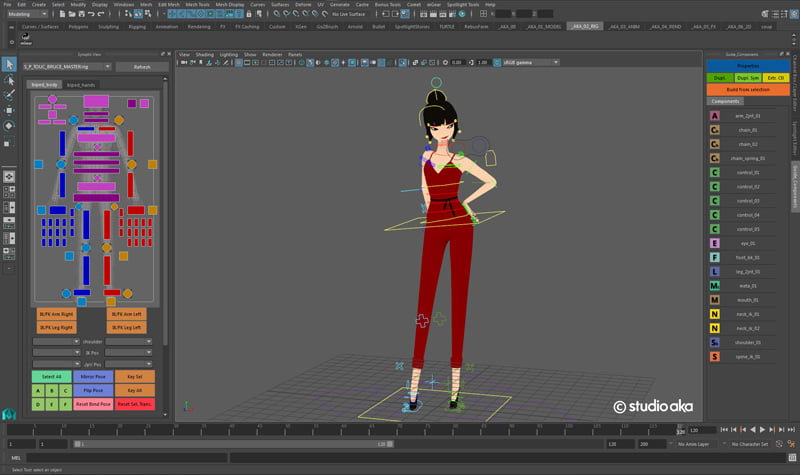800x475 pixels.
Task: Click the Mirror Pose button
Action: pyautogui.click(x=93, y=377)
